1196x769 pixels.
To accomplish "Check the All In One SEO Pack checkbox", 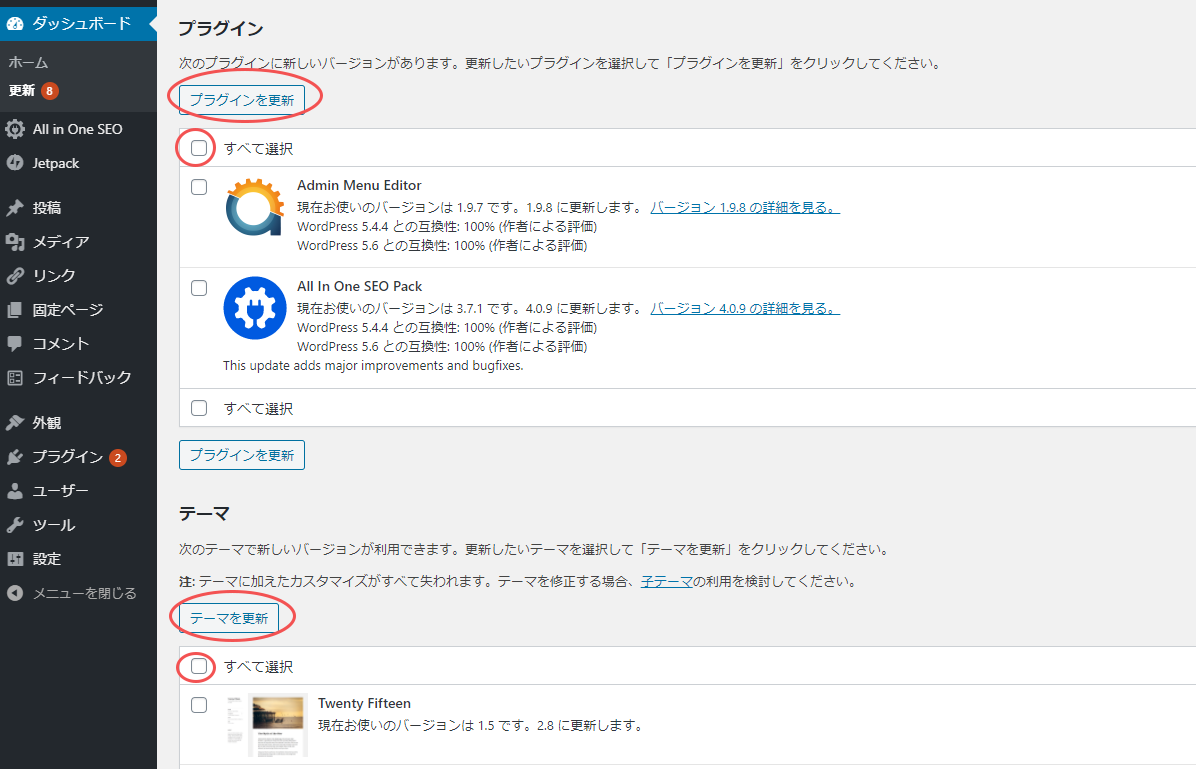I will [x=199, y=288].
